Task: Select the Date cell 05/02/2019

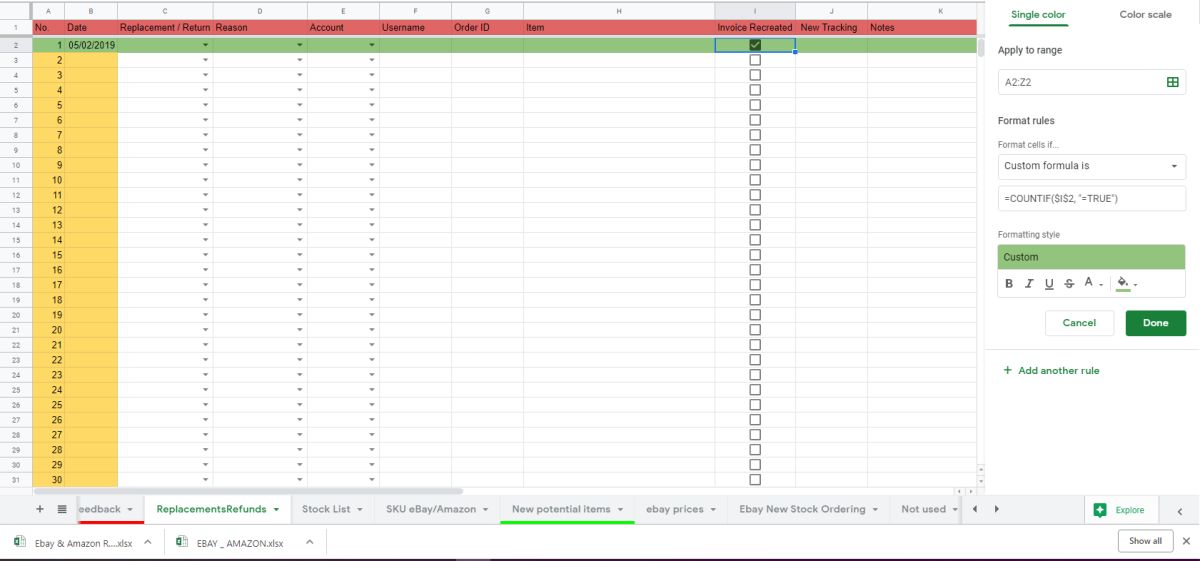Action: pos(91,45)
